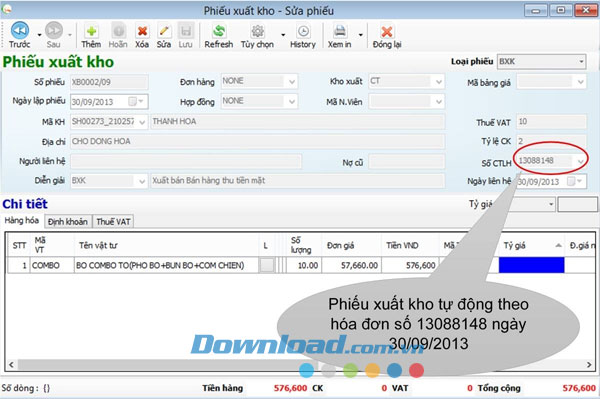Expand the Loại phiếu BXK dropdown
The width and height of the screenshot is (600, 399).
[581, 62]
